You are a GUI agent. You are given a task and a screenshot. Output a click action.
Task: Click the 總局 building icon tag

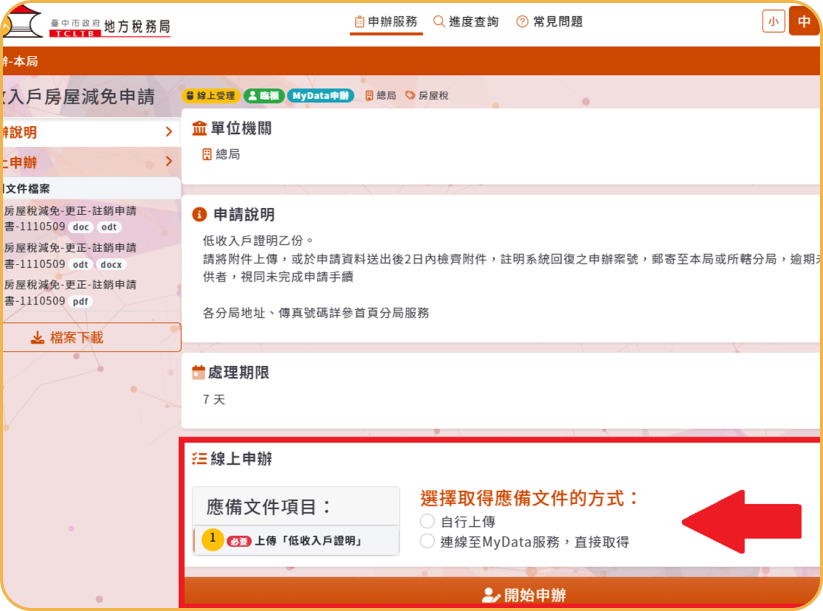click(381, 96)
